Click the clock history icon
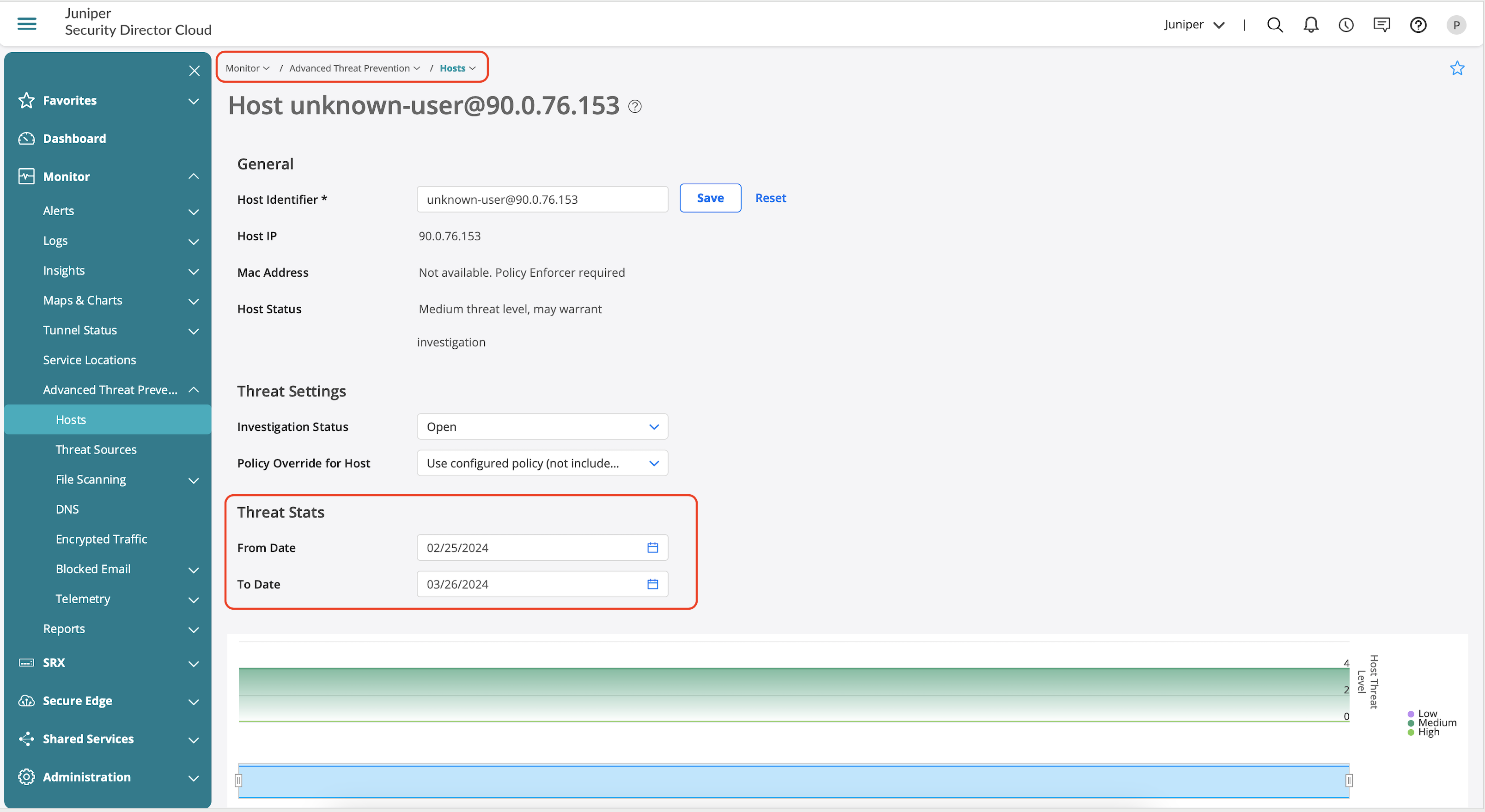This screenshot has width=1485, height=812. coord(1346,25)
